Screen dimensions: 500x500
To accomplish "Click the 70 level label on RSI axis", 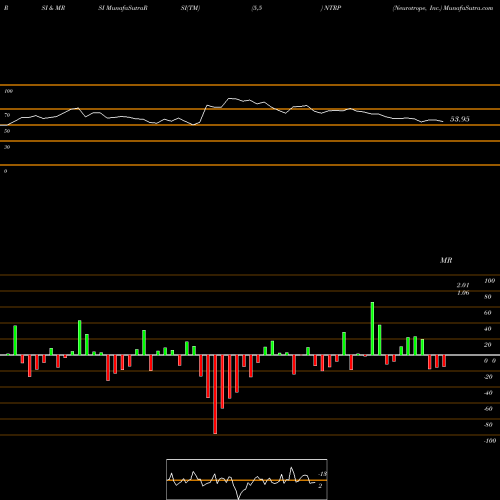I will (x=7, y=115).
